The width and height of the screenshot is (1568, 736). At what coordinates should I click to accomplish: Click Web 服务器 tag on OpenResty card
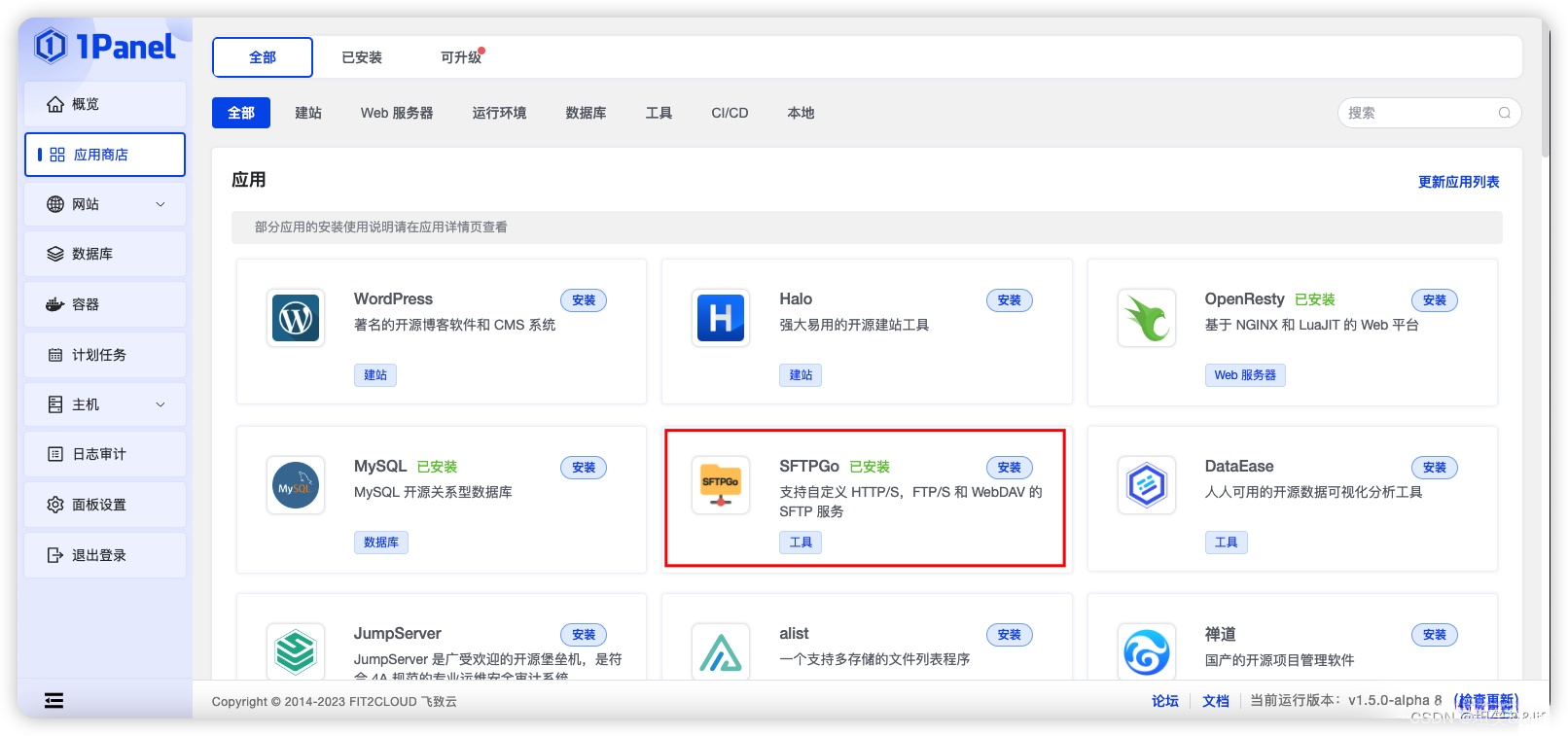(1245, 375)
